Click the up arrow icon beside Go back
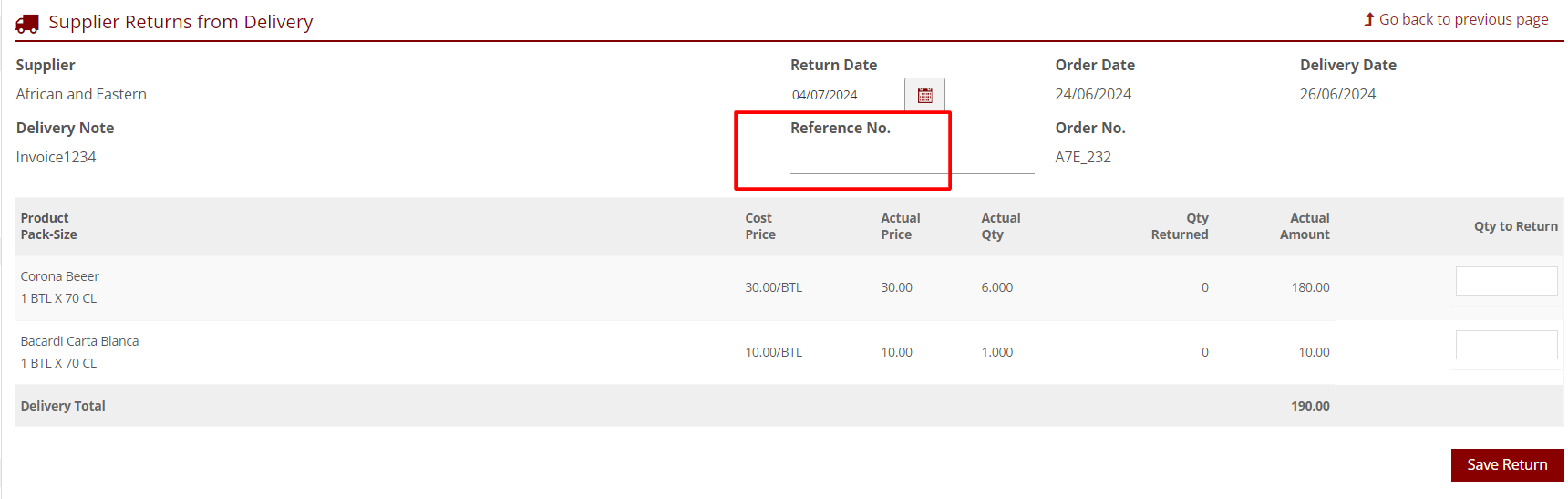 pyautogui.click(x=1368, y=19)
